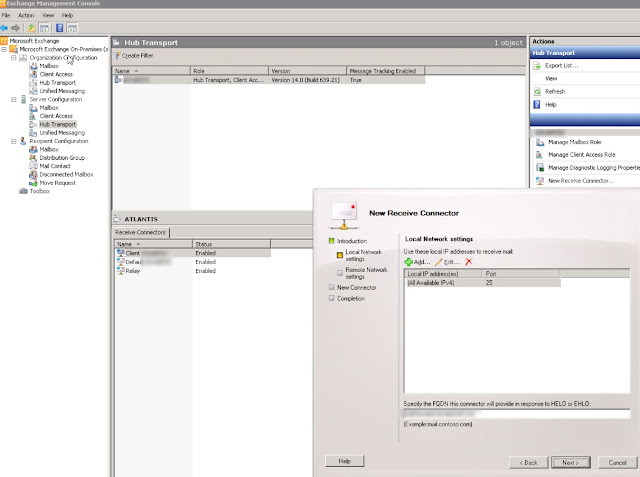This screenshot has width=640, height=477.
Task: Click Manage Client Access Role action
Action: point(581,155)
